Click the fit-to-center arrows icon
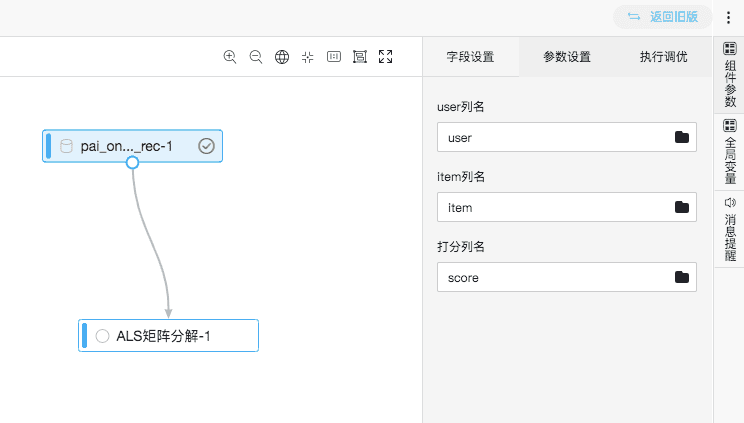The height and width of the screenshot is (423, 744). (x=308, y=57)
